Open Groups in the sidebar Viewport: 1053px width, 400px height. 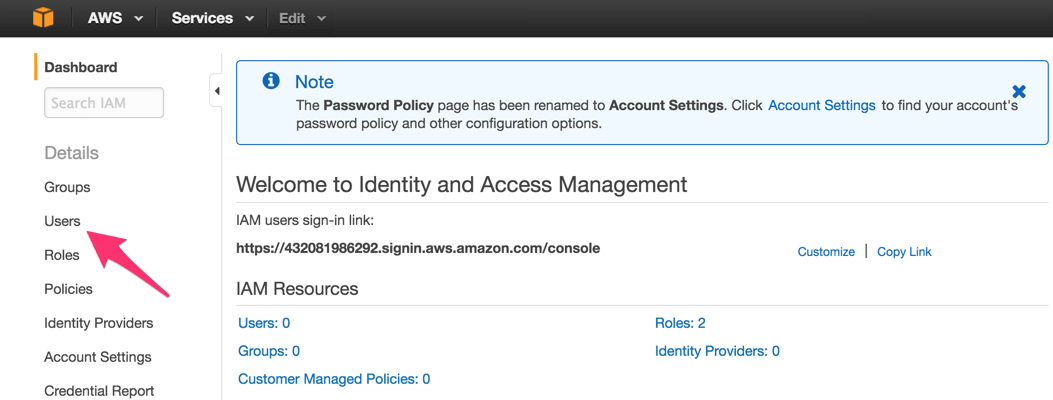point(67,187)
